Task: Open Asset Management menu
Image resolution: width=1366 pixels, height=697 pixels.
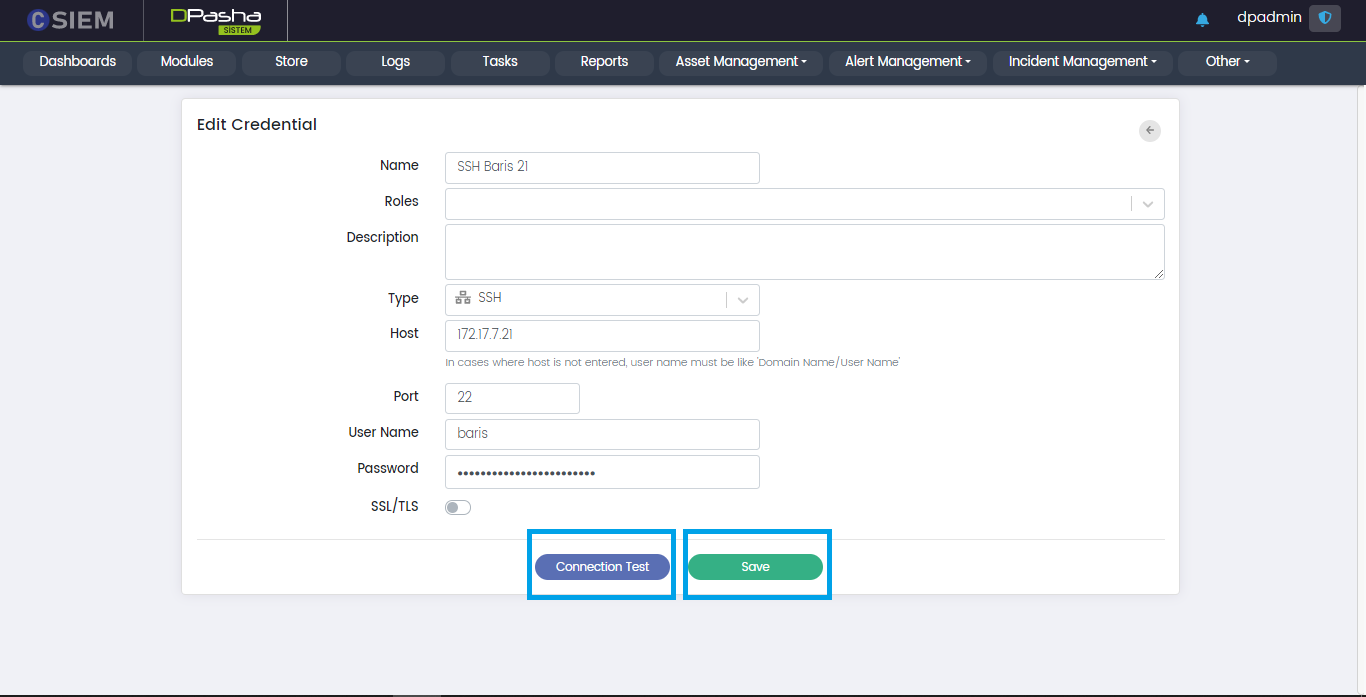Action: [x=741, y=62]
